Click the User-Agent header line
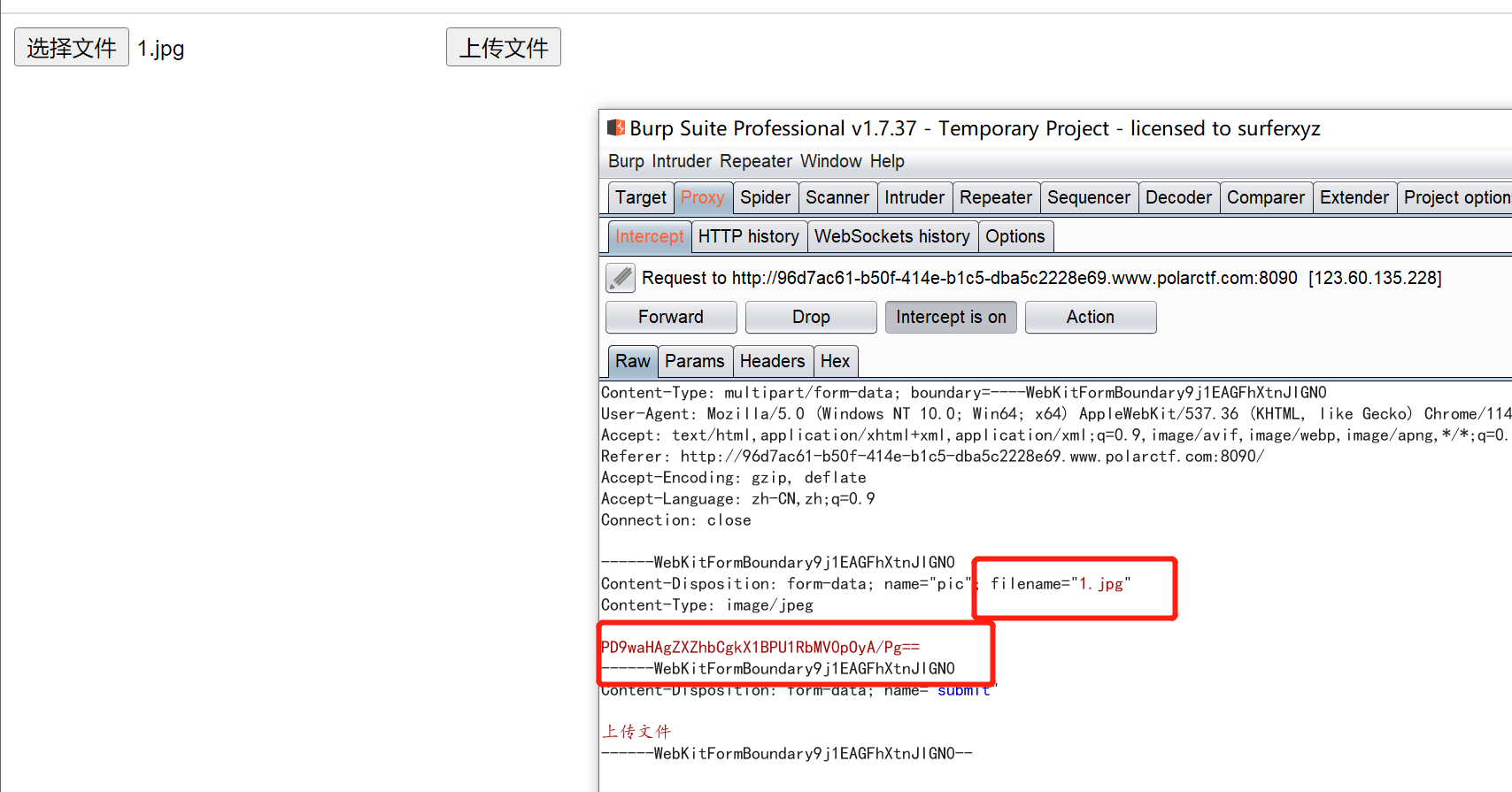The width and height of the screenshot is (1512, 792). pyautogui.click(x=1056, y=414)
